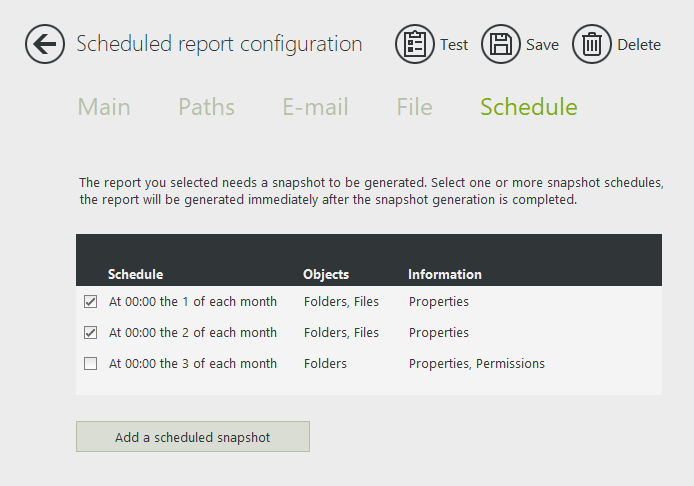This screenshot has height=486, width=694.
Task: Uncheck the 2 of each month schedule
Action: (91, 333)
